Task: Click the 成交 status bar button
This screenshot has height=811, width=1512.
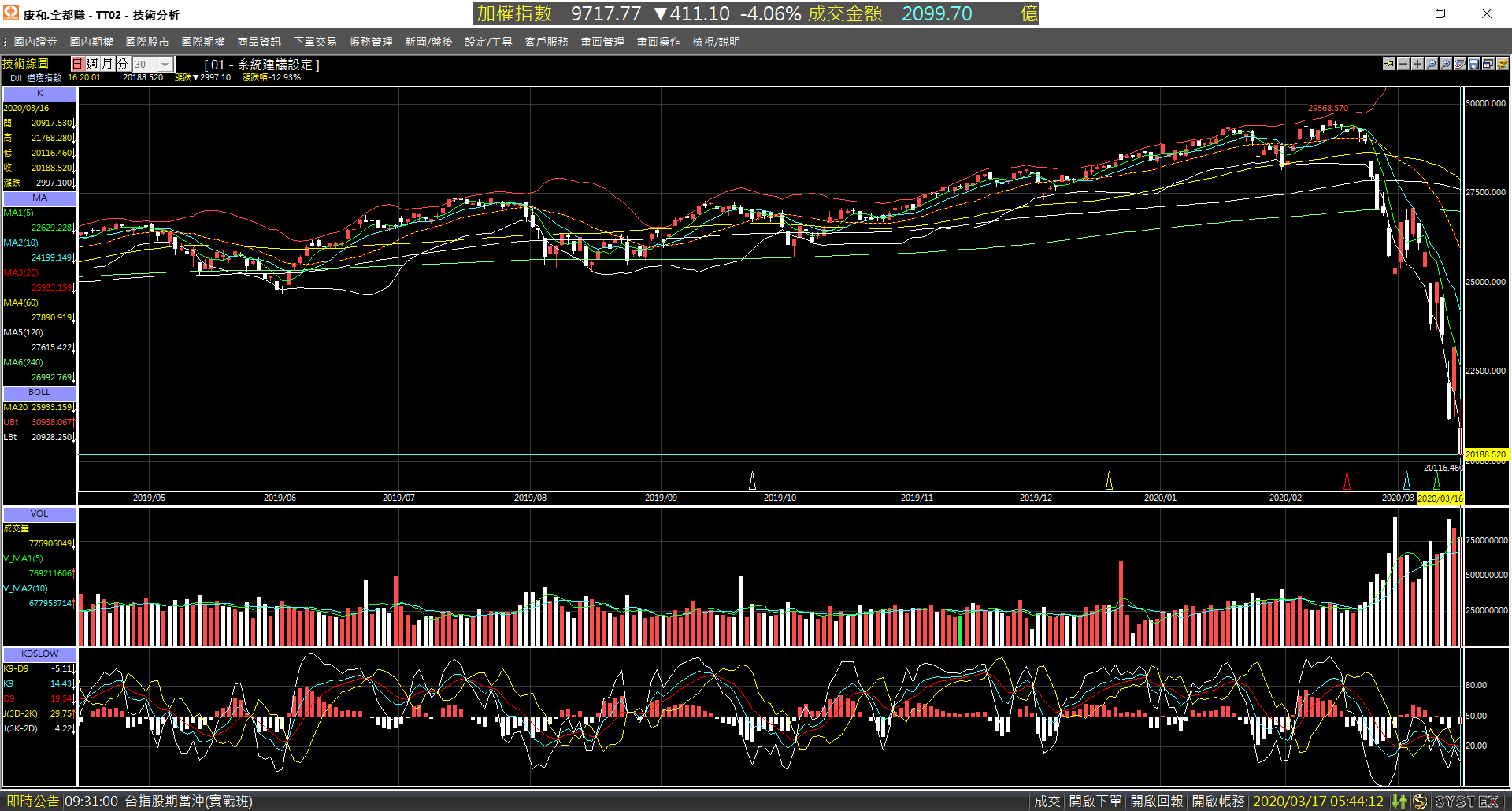Action: (1047, 802)
